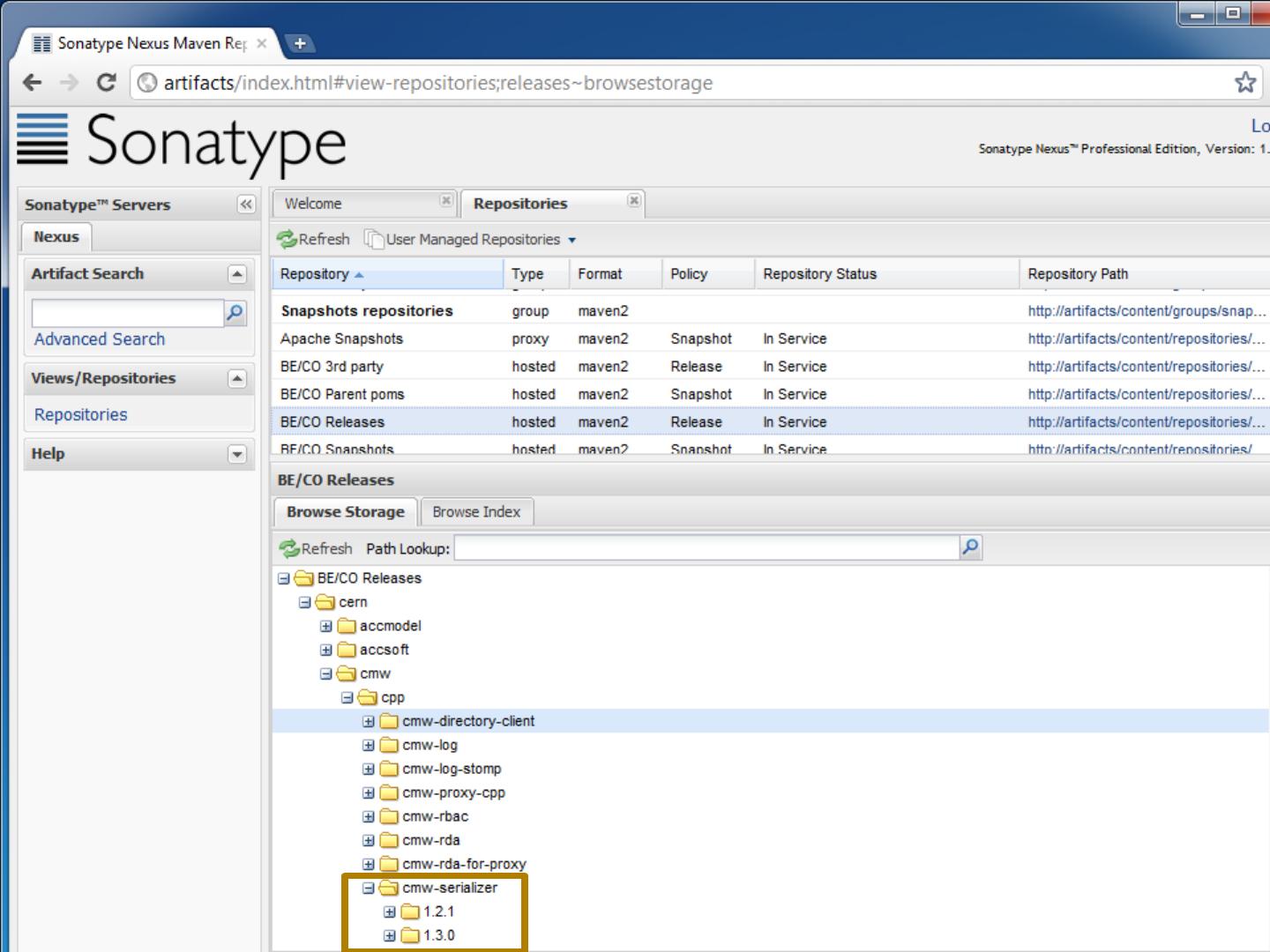The width and height of the screenshot is (1270, 952).
Task: Open a new browser tab
Action: (300, 43)
